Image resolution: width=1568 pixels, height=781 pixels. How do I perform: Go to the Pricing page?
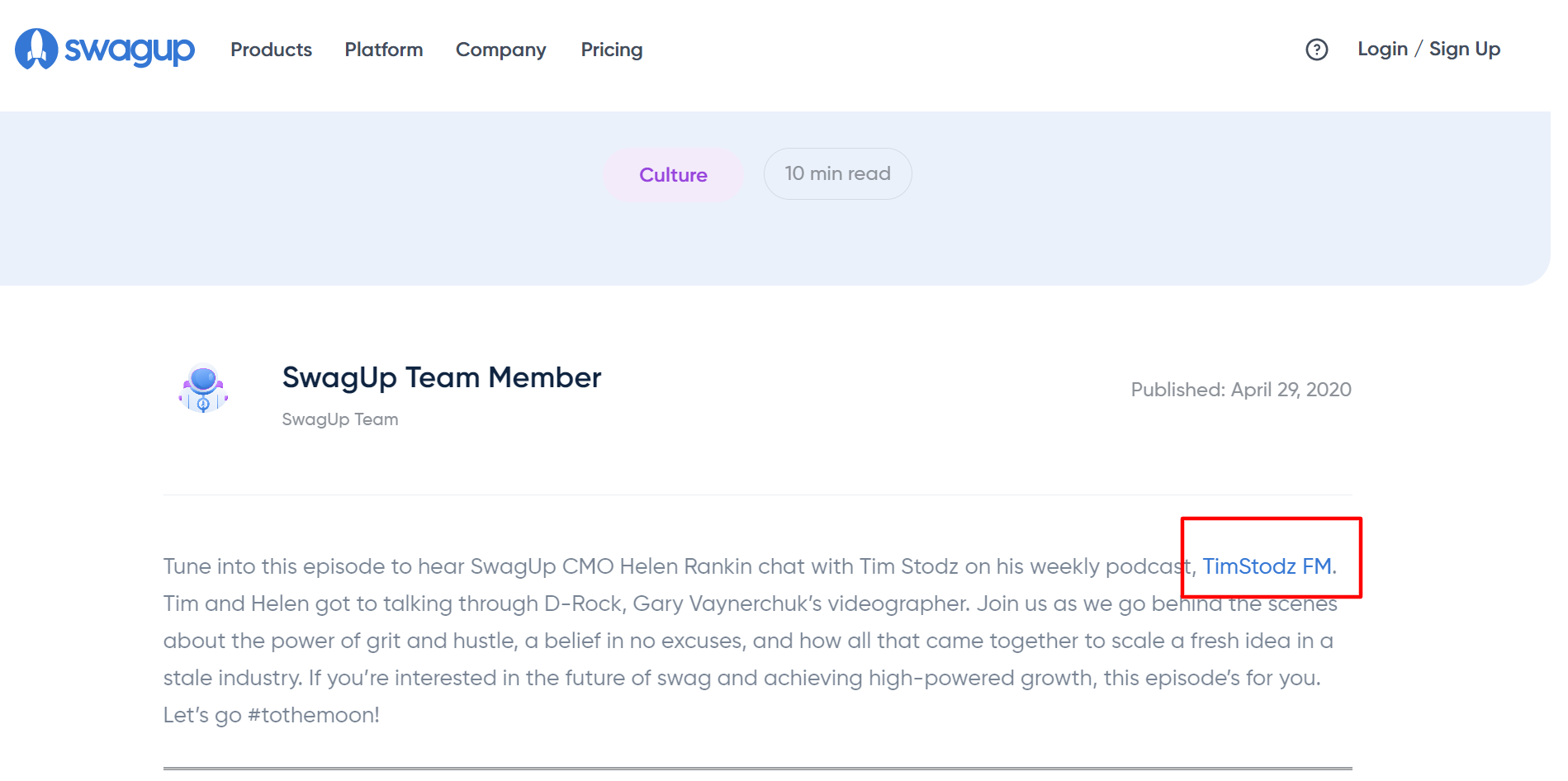(x=612, y=50)
